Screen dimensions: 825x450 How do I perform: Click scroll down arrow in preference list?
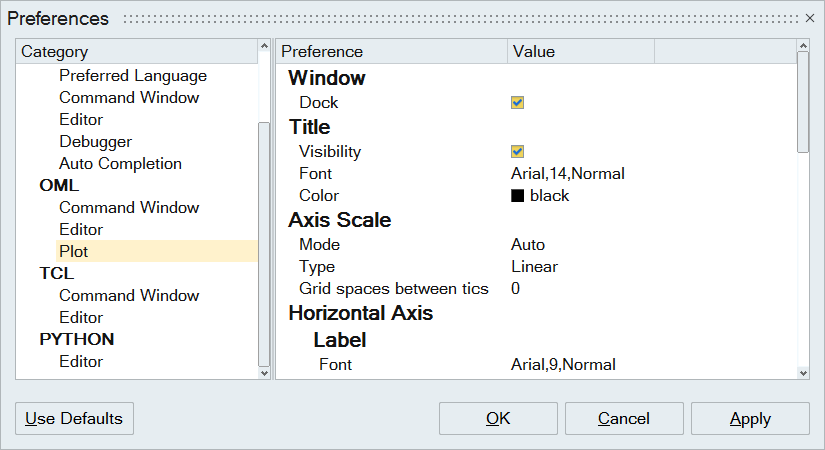coord(802,372)
